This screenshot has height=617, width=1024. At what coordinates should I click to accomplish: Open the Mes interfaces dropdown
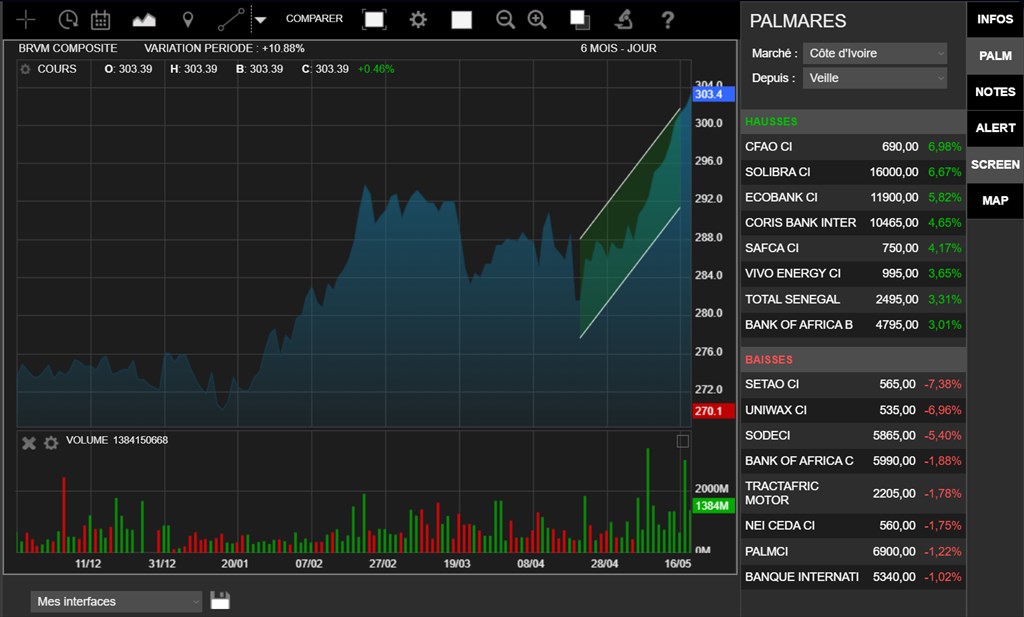(x=116, y=601)
